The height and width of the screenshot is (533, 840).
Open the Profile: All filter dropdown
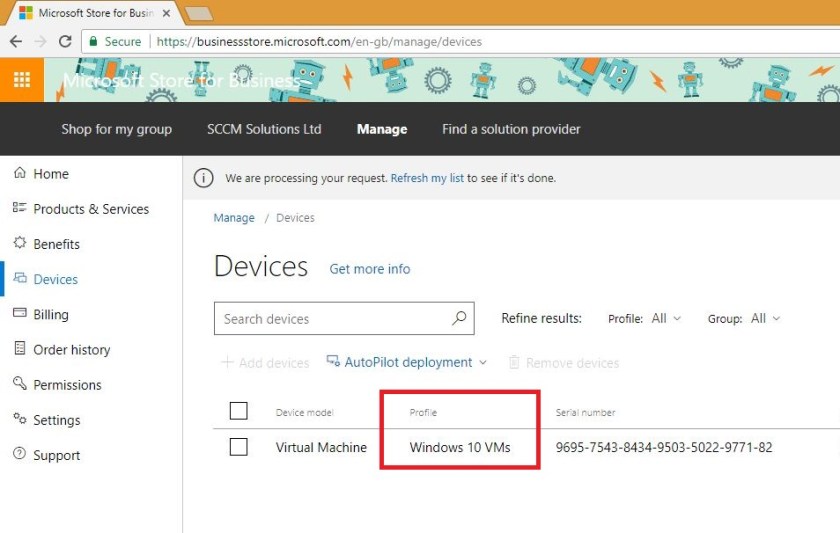[644, 319]
